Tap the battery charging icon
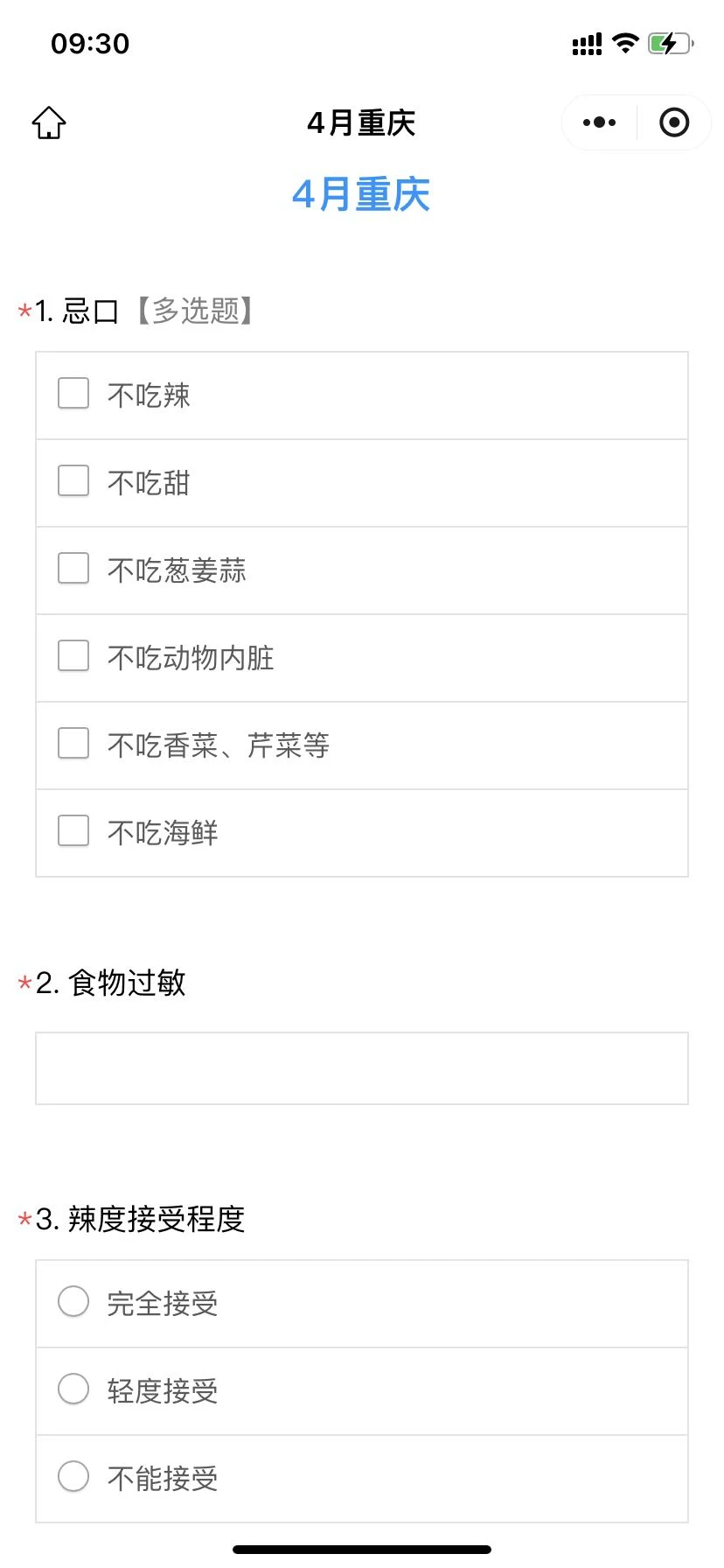 [670, 43]
